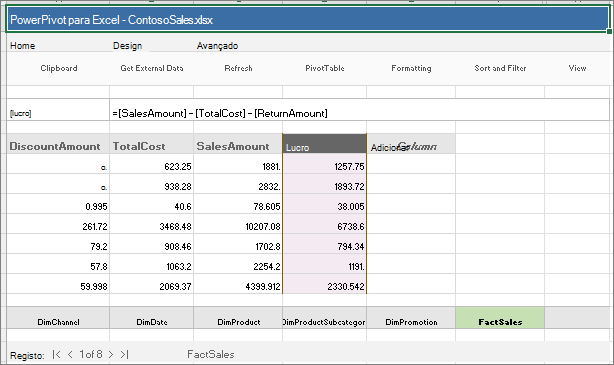Click the 1 of 8 record indicator
The height and width of the screenshot is (365, 614).
tap(91, 354)
